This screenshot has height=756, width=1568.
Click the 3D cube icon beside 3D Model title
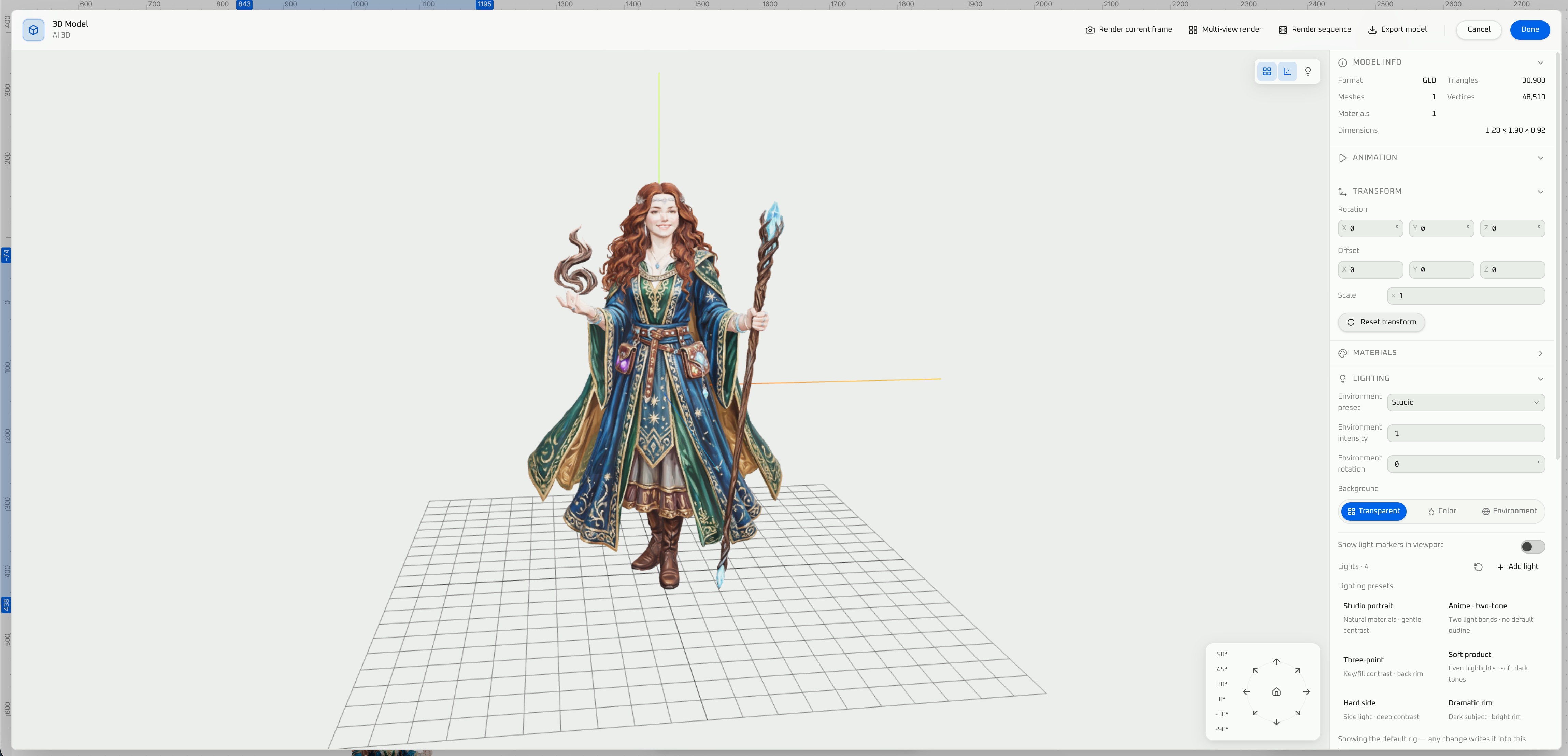point(33,30)
